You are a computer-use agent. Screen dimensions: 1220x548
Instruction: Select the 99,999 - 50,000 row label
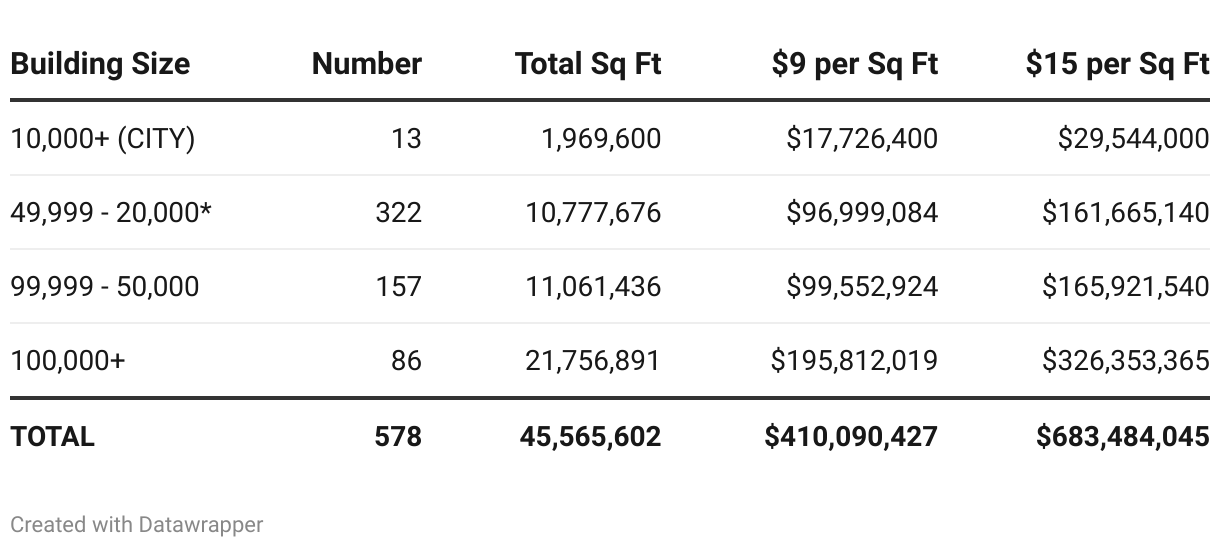(105, 286)
